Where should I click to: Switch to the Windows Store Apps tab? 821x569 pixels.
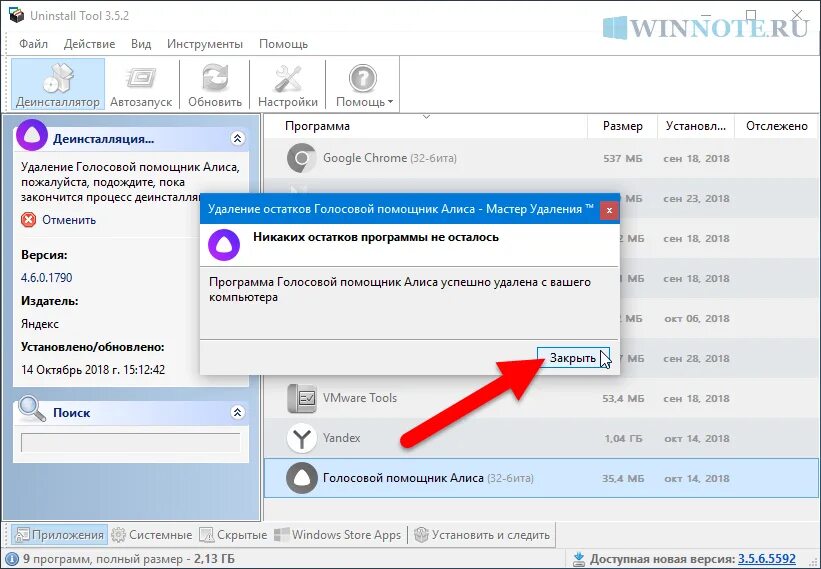(338, 534)
